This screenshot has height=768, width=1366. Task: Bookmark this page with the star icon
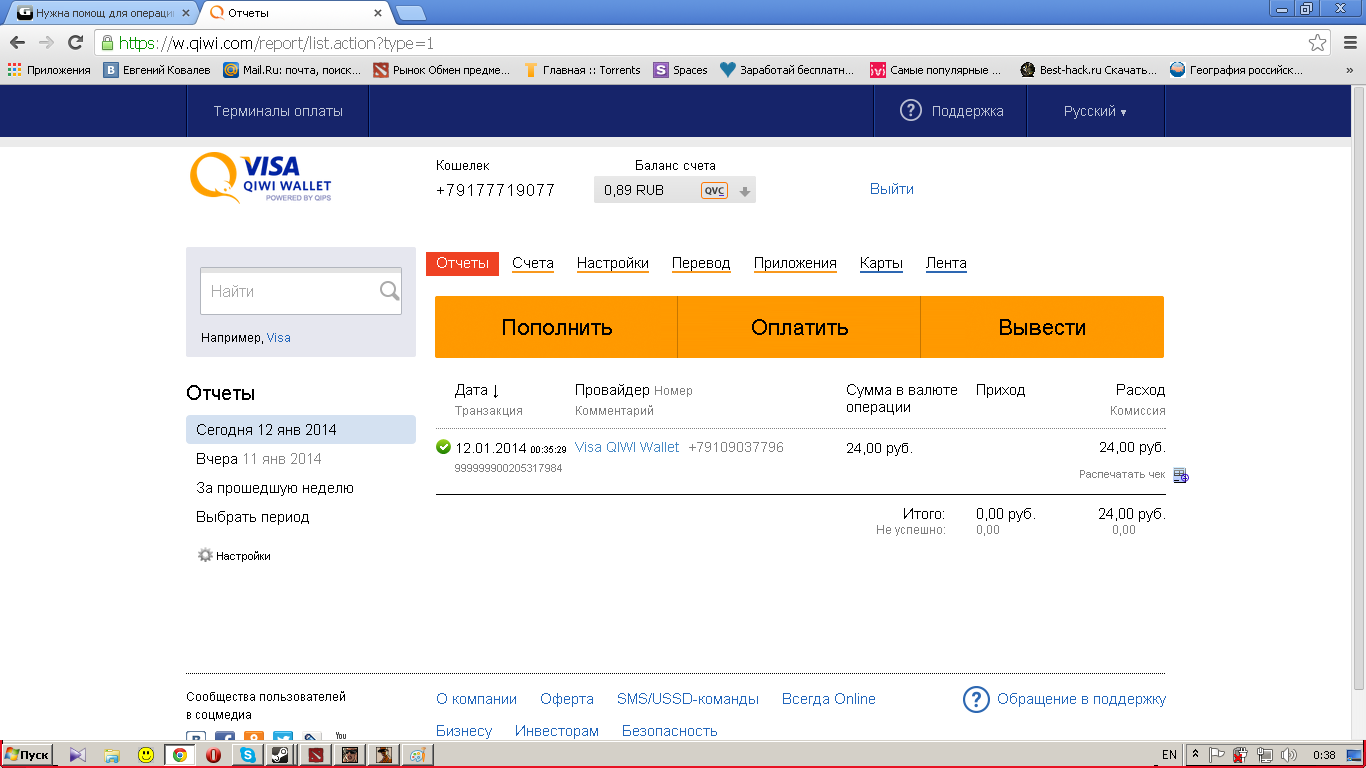click(1318, 43)
